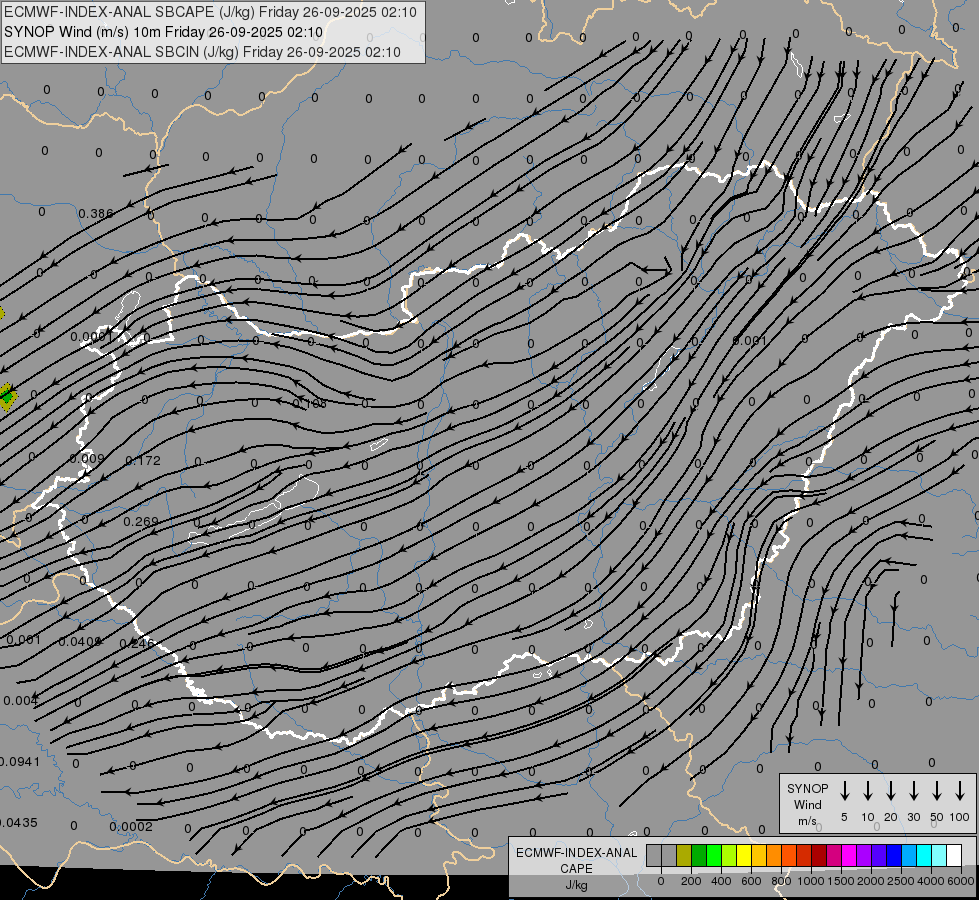
Task: Select the SYNOP Wind m/s legend label
Action: (x=808, y=804)
